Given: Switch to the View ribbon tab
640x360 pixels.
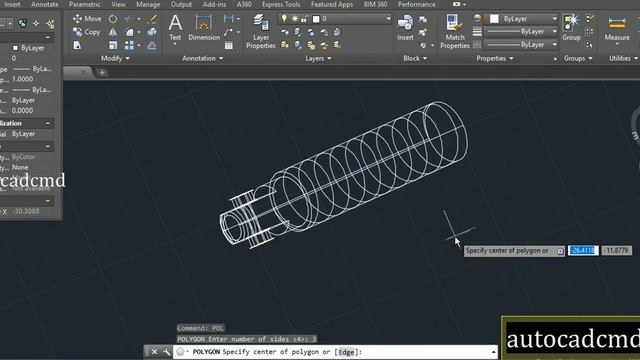Looking at the screenshot, I should [x=118, y=4].
